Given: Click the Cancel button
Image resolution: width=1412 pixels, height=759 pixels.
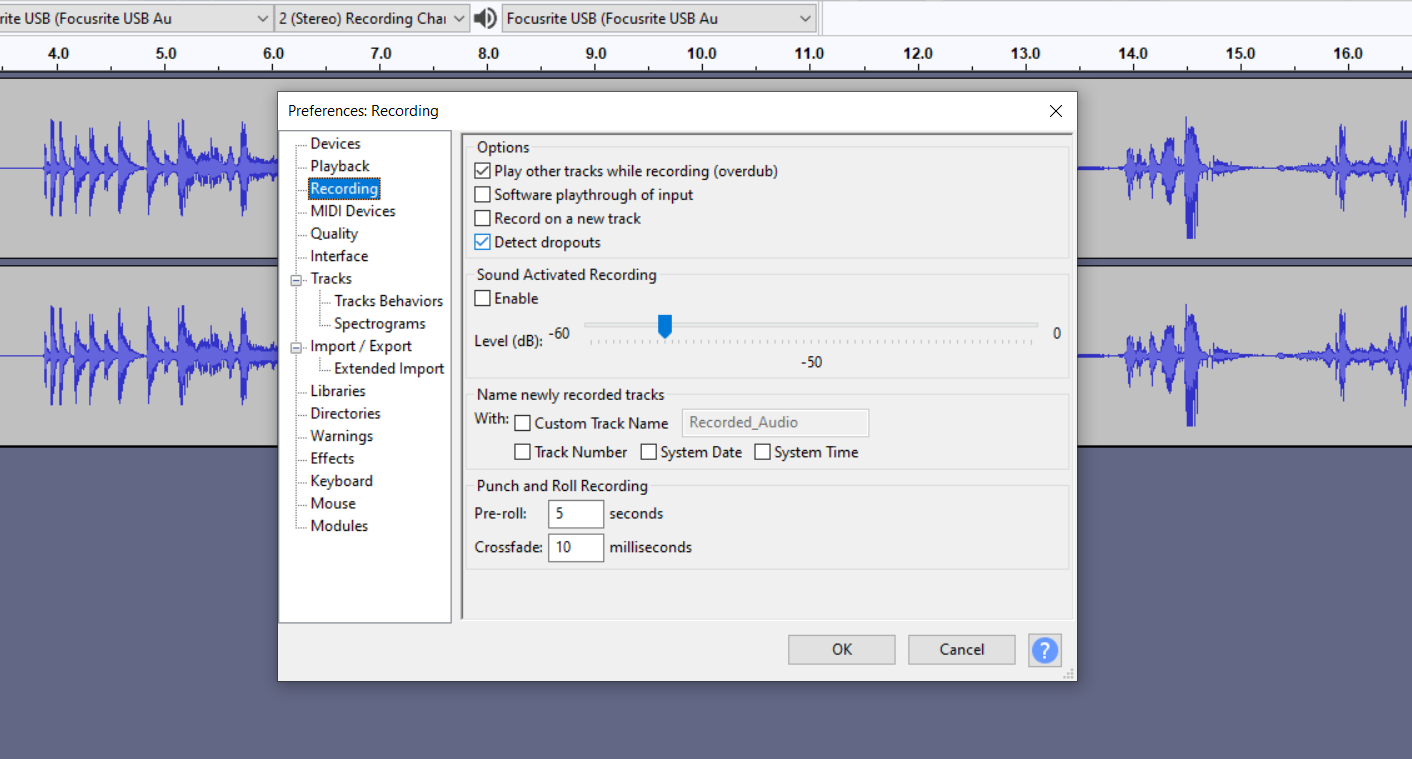Looking at the screenshot, I should pos(962,650).
